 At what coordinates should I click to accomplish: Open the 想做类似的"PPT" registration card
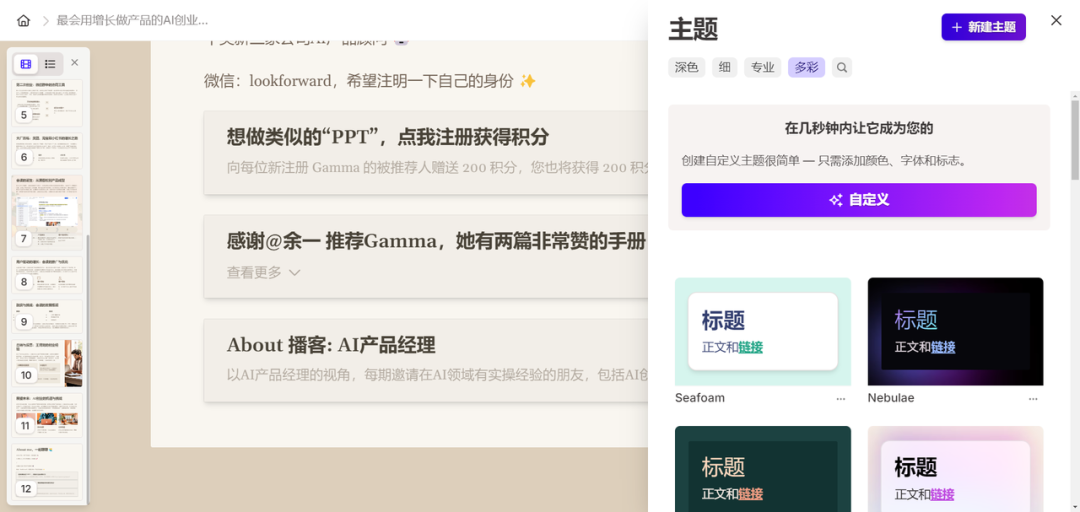click(426, 152)
